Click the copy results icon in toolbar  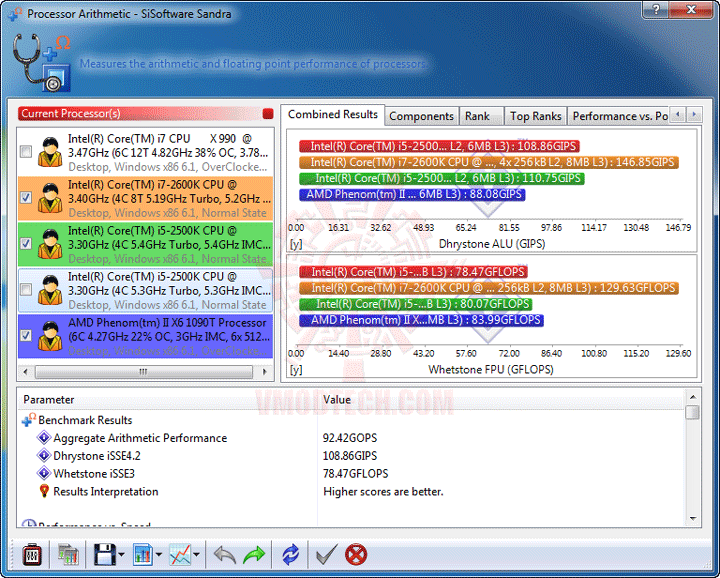(x=68, y=555)
